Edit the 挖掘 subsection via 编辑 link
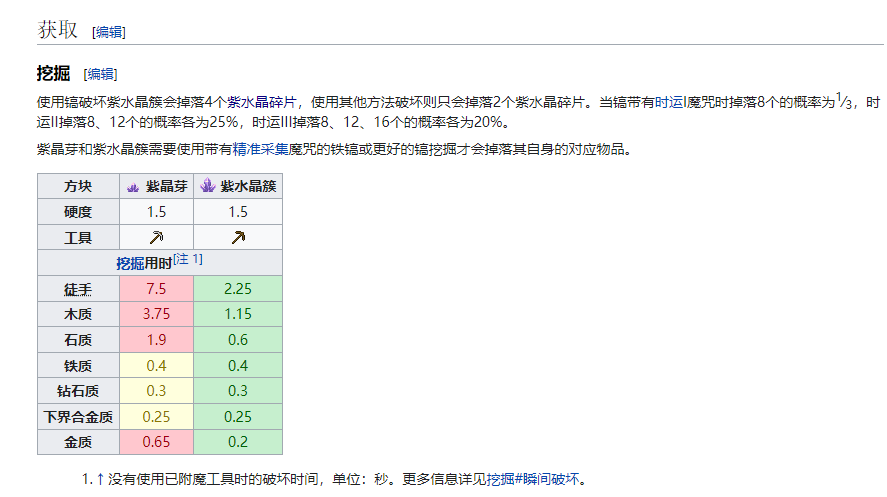This screenshot has height=497, width=887. click(x=100, y=74)
